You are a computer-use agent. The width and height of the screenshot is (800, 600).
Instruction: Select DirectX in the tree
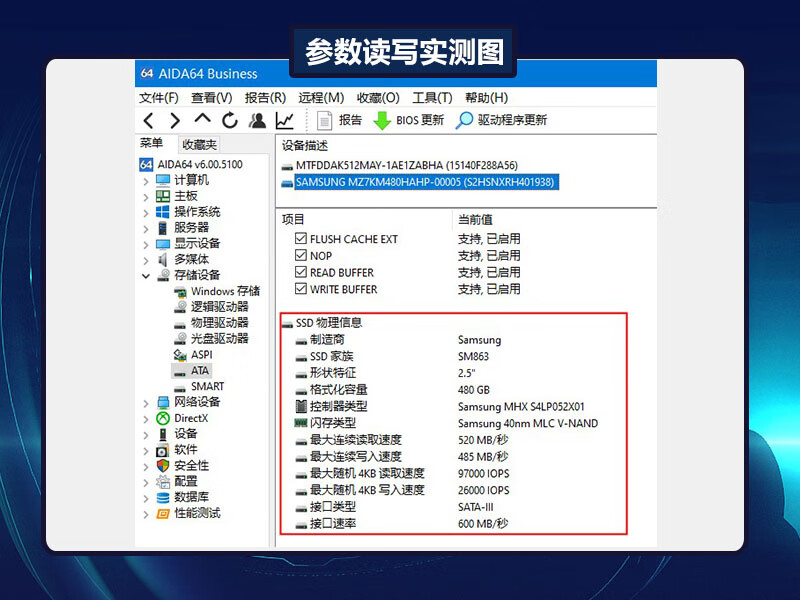[x=182, y=418]
